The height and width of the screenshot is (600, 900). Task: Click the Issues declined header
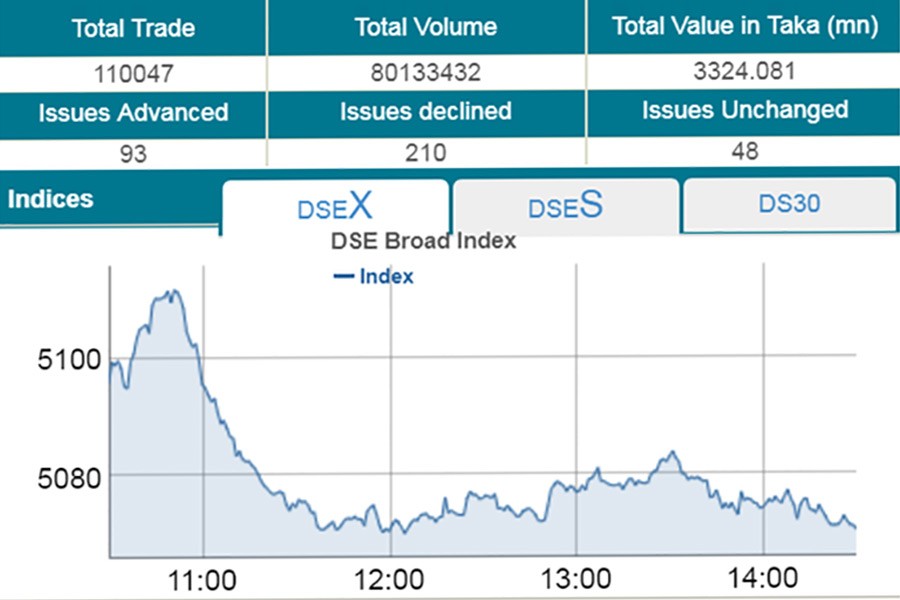(x=425, y=112)
